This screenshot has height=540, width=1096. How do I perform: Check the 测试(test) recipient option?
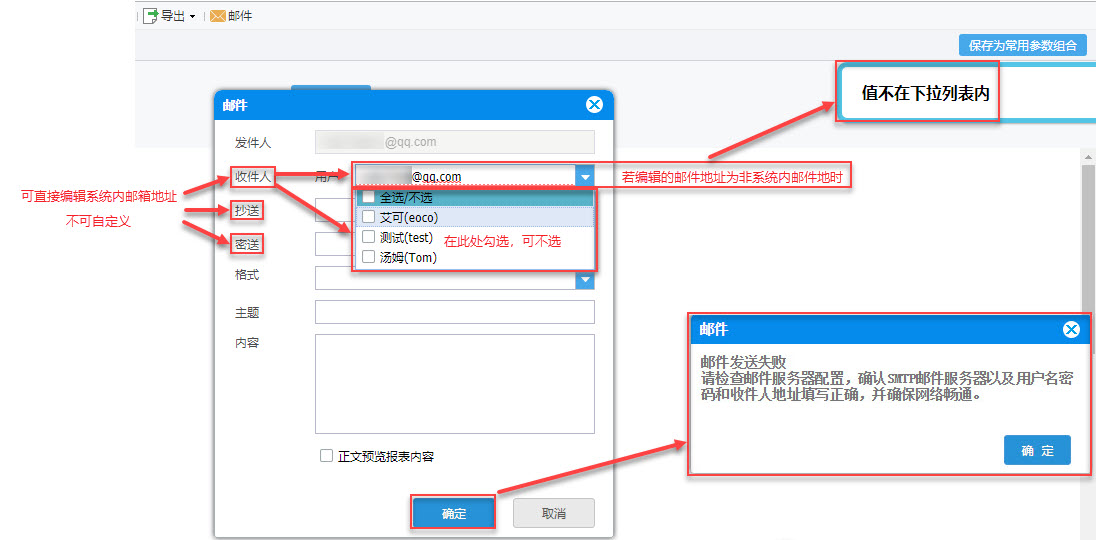[368, 237]
